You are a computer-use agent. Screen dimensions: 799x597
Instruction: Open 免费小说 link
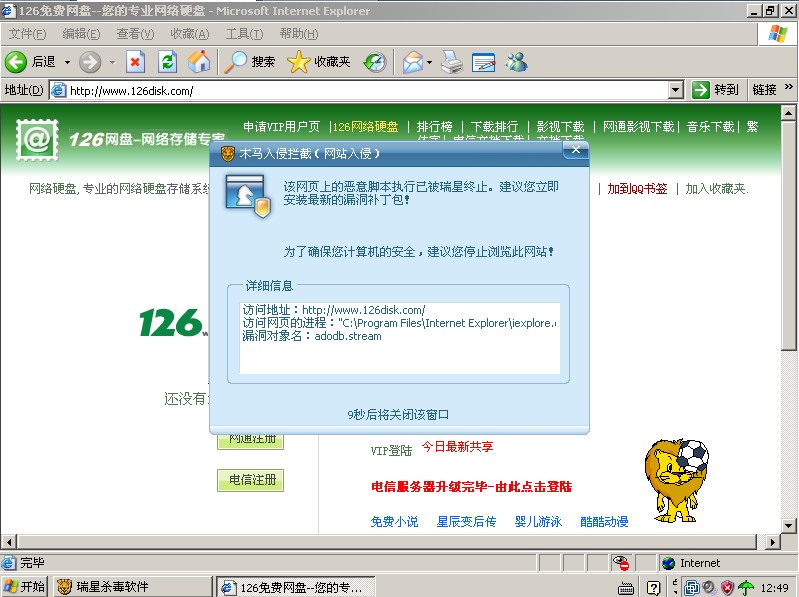coord(394,522)
